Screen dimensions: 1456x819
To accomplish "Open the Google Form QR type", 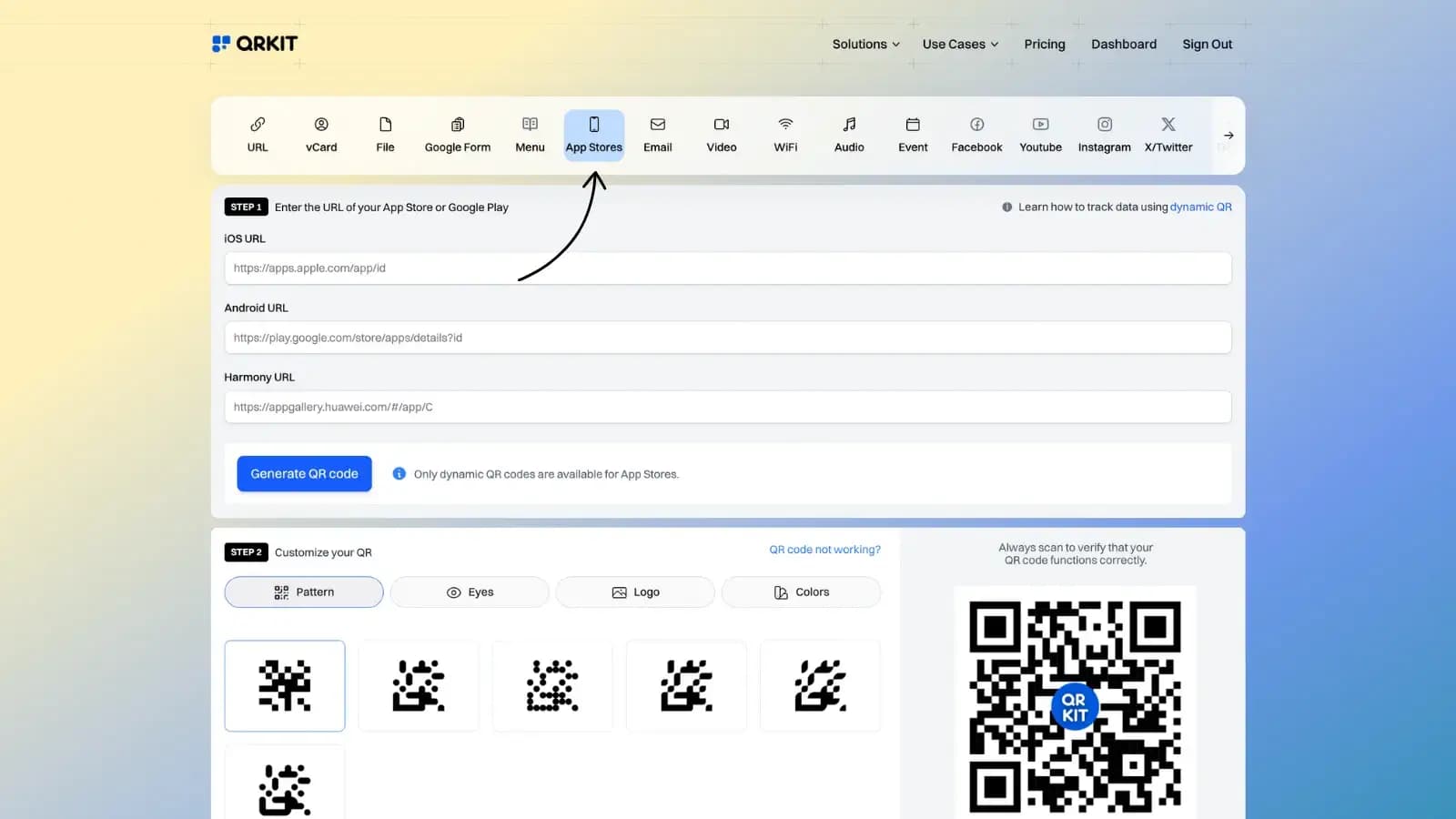I will click(x=457, y=135).
